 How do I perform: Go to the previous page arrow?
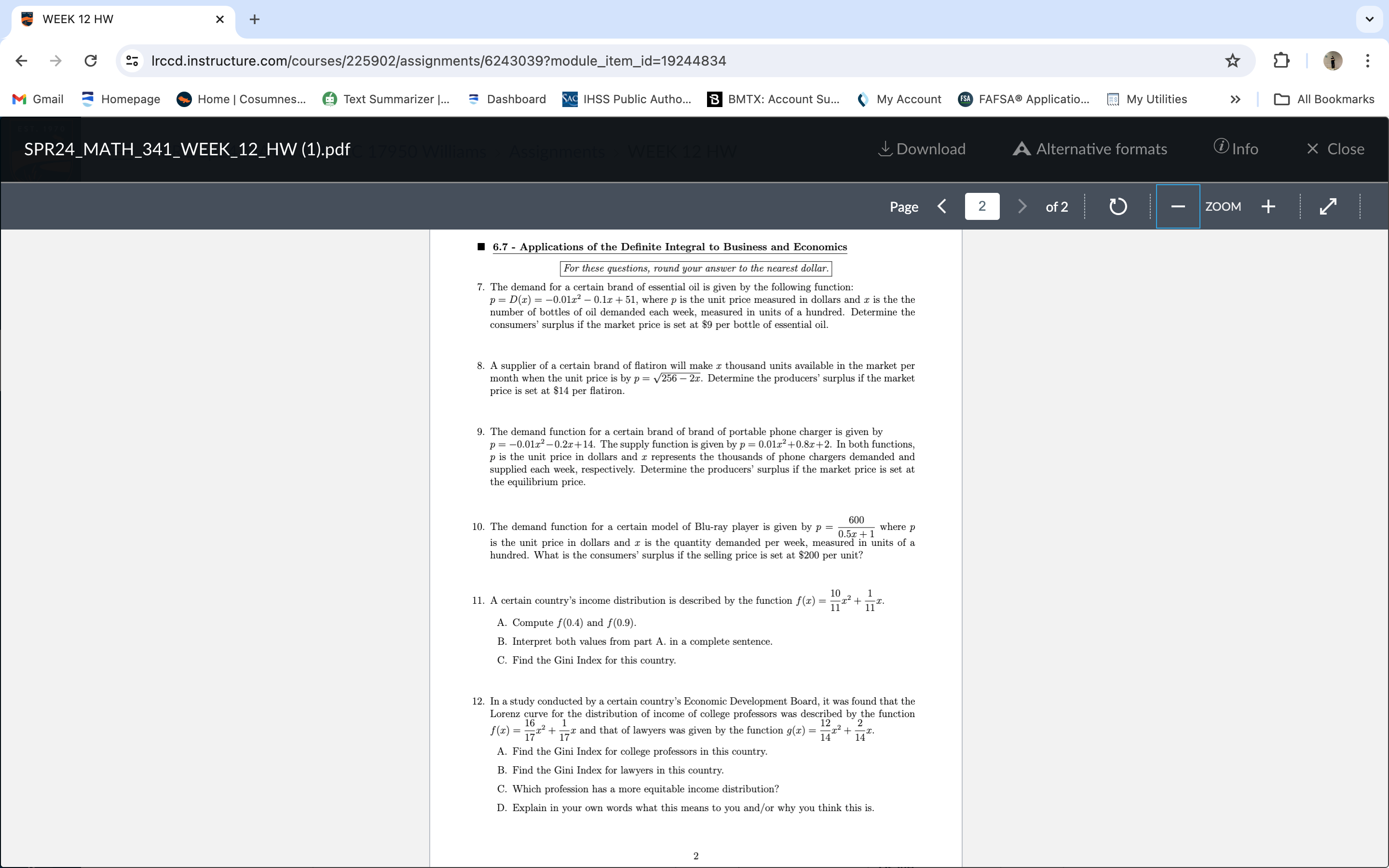[x=942, y=206]
